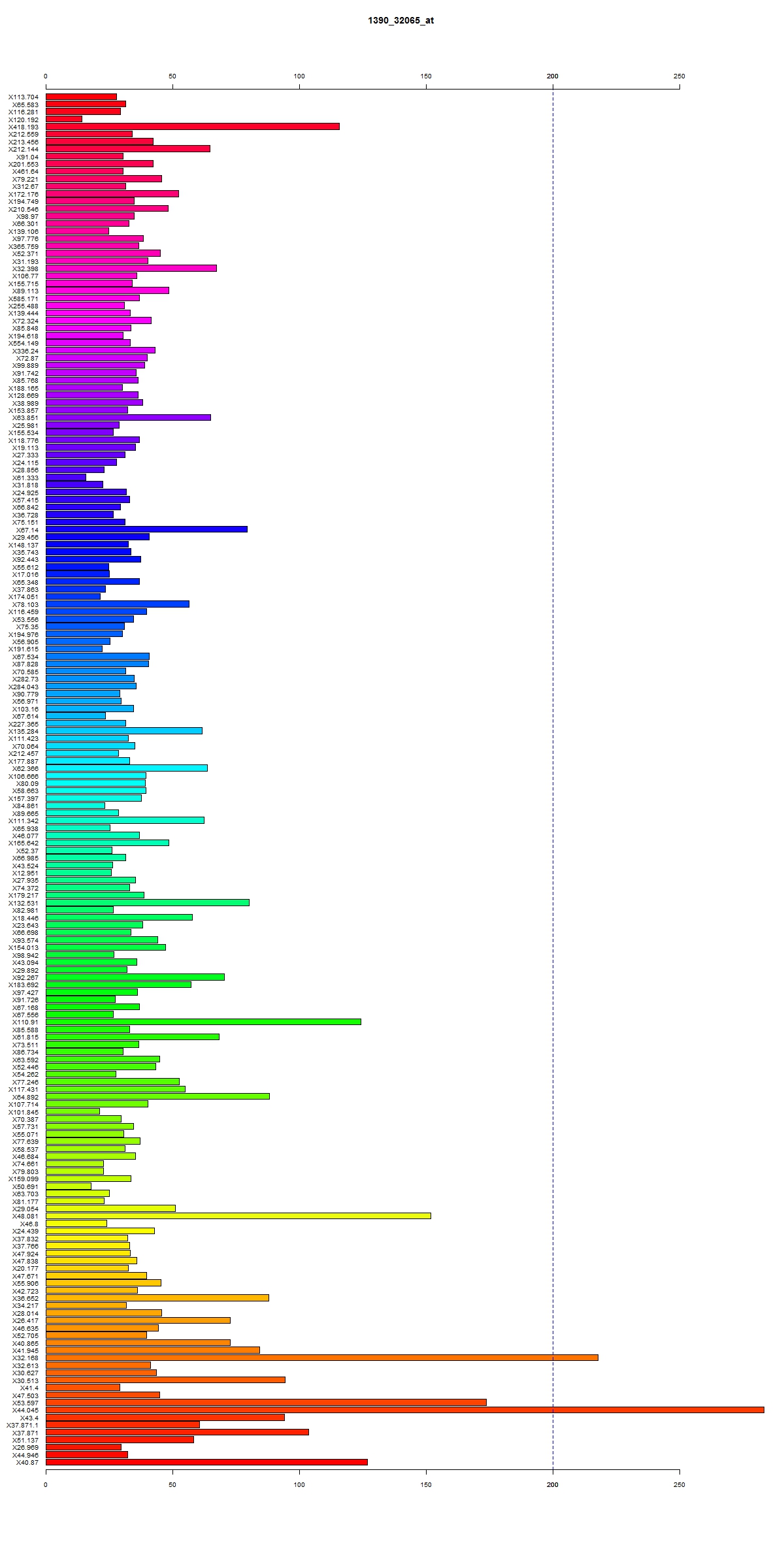Select the red X418.193 bar
Viewport: 784px width, 1568px height.
pyautogui.click(x=193, y=126)
